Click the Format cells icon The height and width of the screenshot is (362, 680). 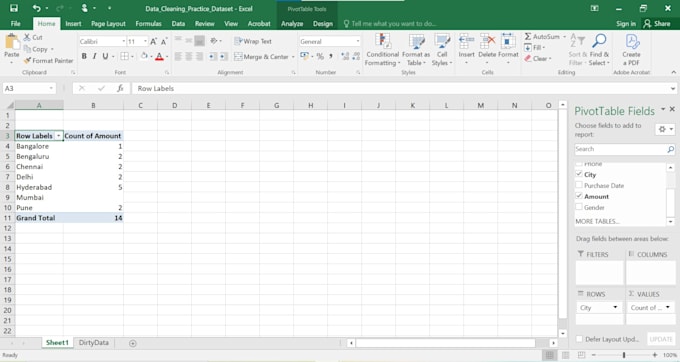click(508, 42)
